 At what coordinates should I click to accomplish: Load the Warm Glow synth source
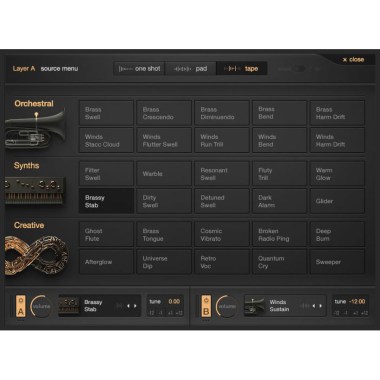click(337, 174)
